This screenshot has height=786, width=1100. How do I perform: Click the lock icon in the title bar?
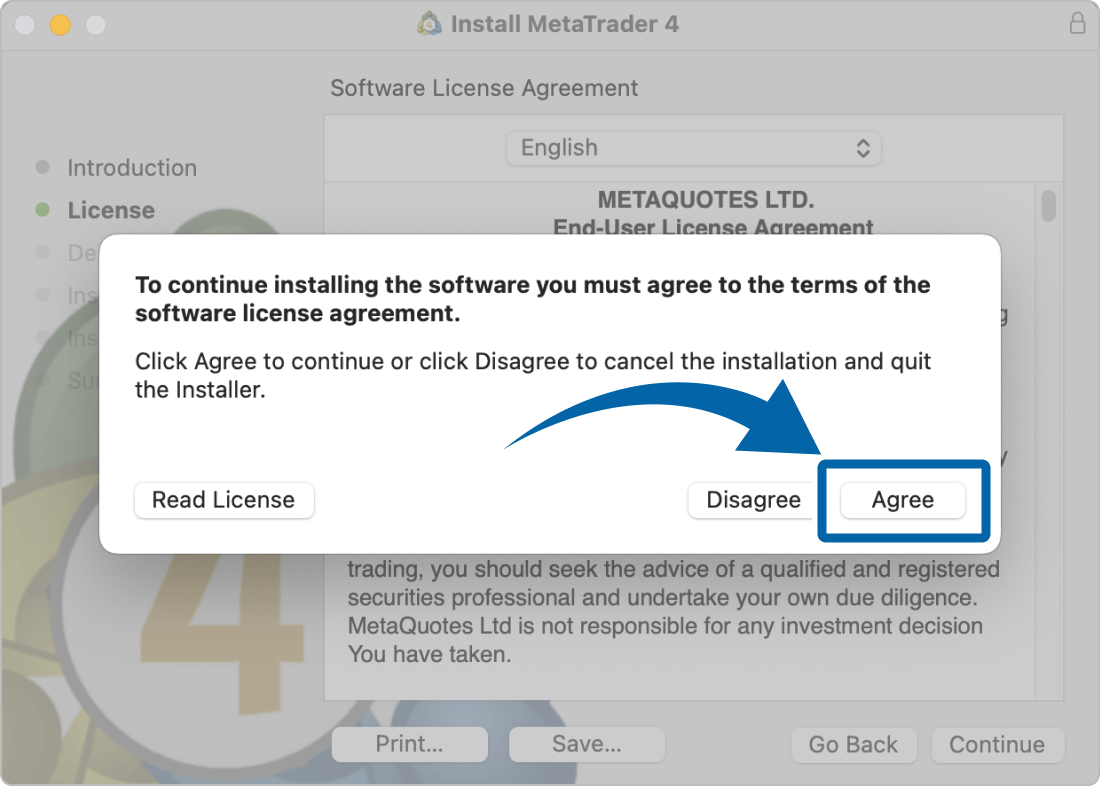[1077, 24]
